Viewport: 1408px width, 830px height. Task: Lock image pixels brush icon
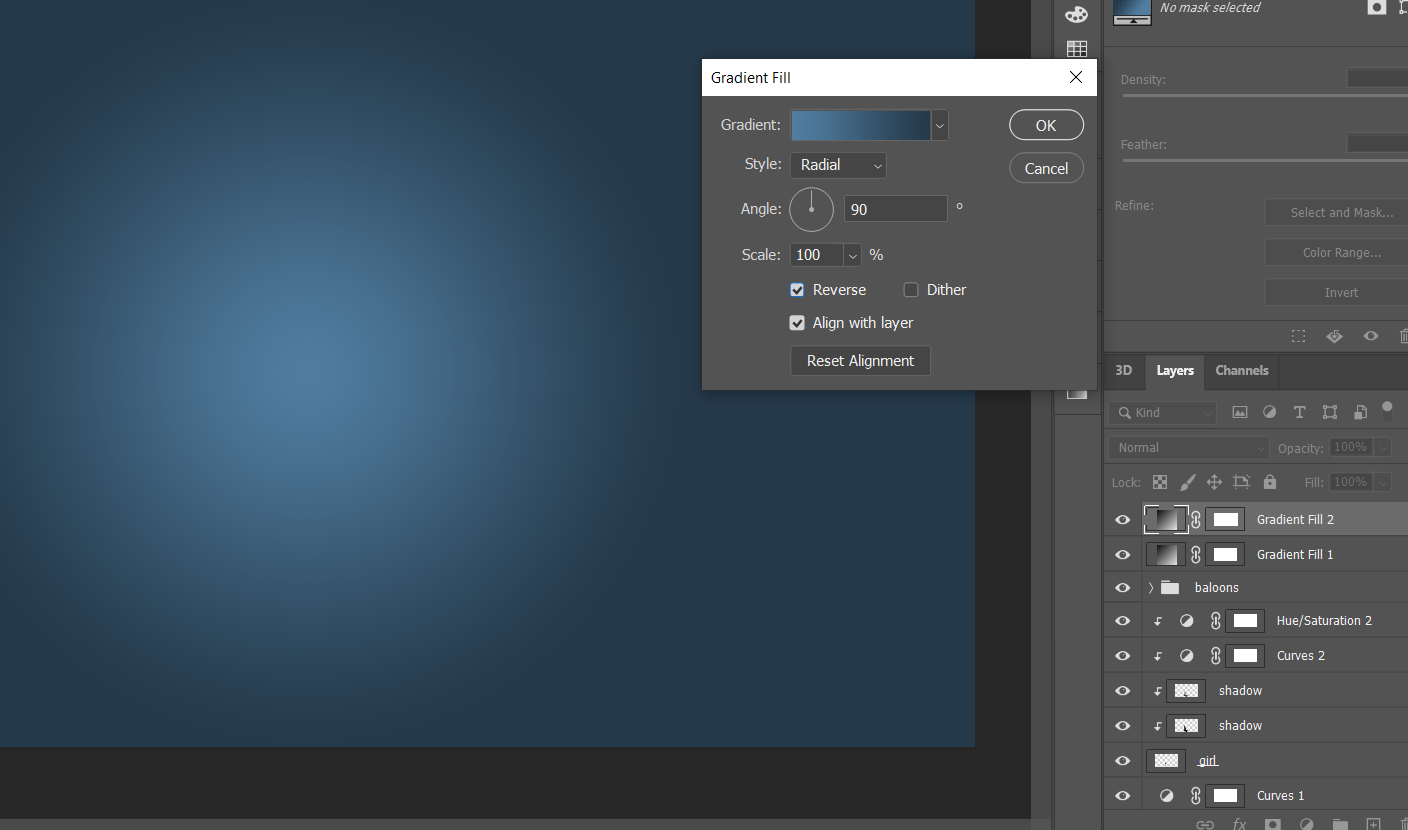1187,482
